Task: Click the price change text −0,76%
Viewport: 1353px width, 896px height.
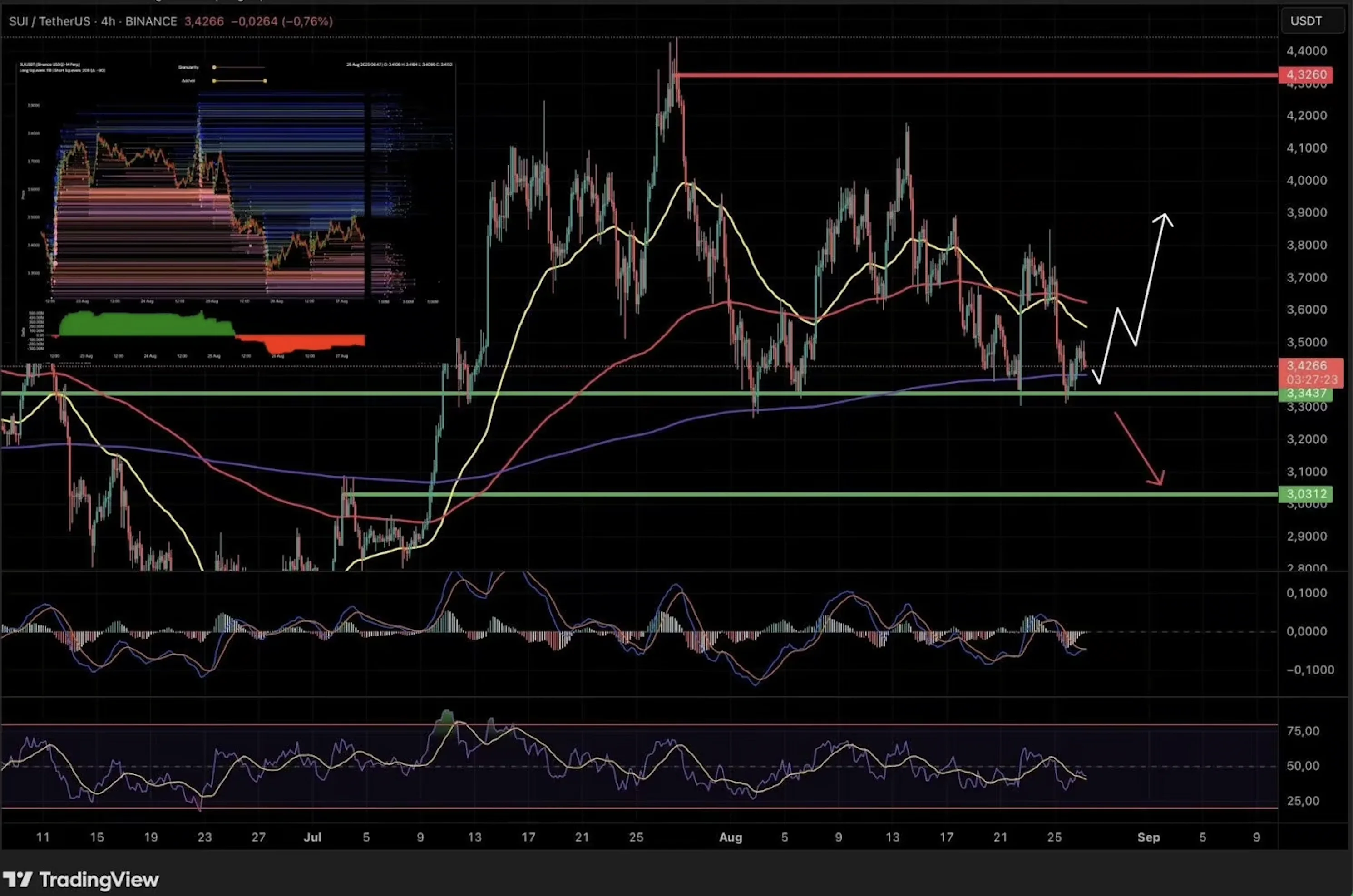Action: 307,21
